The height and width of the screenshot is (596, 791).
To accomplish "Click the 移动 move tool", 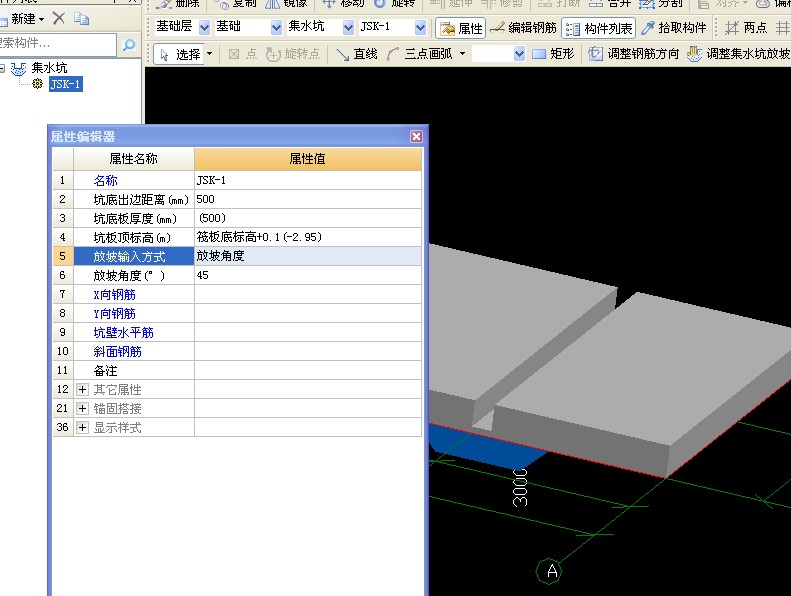I will [343, 4].
